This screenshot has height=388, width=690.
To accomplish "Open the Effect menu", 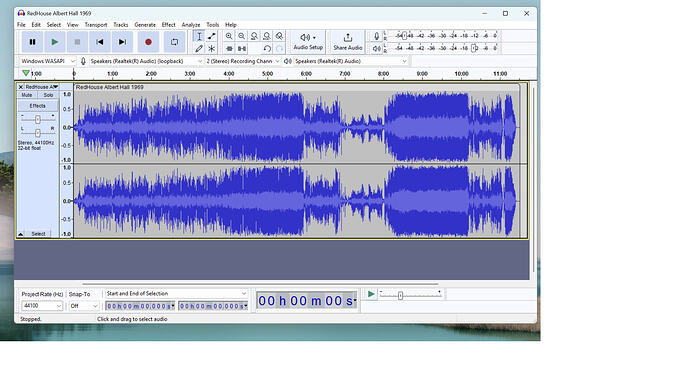I will [x=169, y=25].
